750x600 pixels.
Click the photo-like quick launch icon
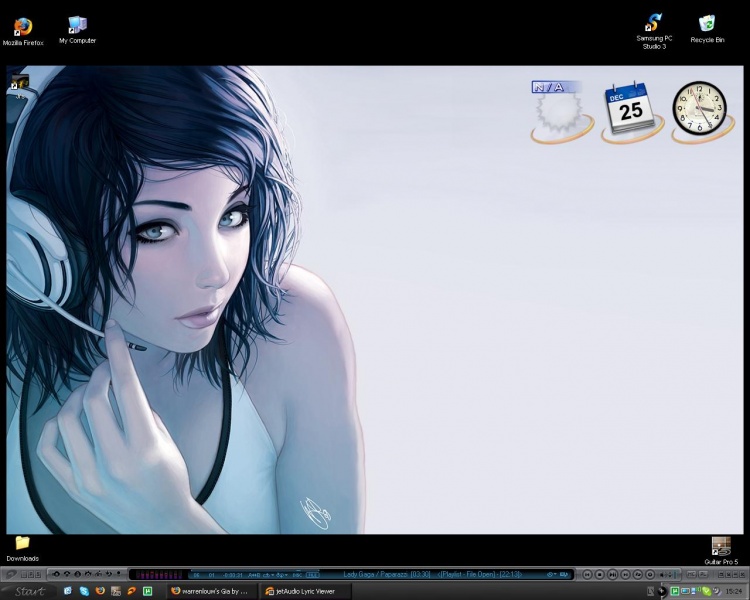pyautogui.click(x=116, y=591)
